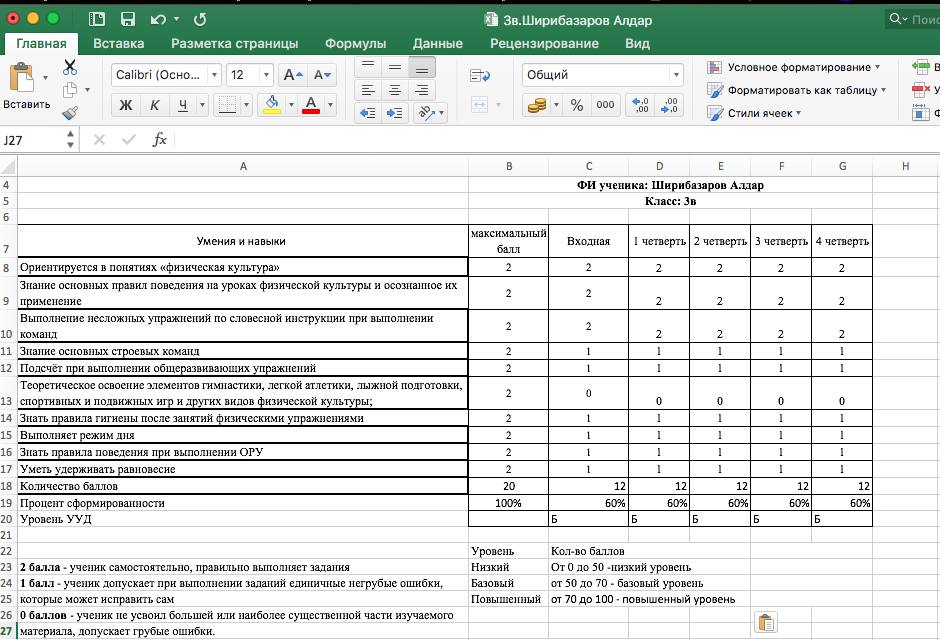Click the search field in title bar
The image size is (940, 640).
point(914,19)
